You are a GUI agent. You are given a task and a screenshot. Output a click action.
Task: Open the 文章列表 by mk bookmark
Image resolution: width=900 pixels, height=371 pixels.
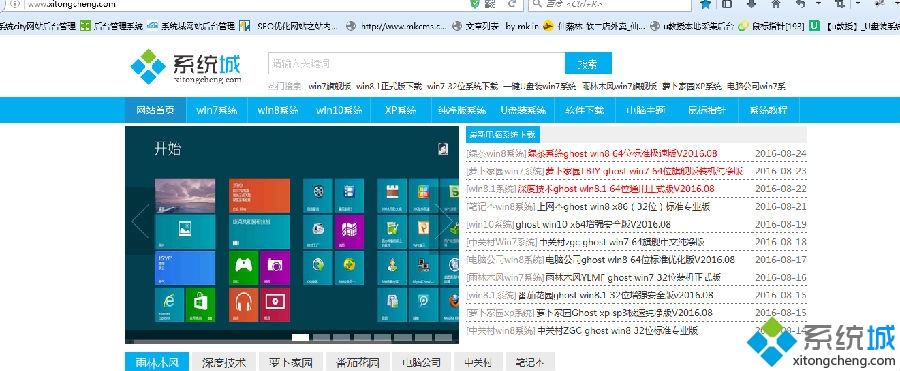coord(496,26)
